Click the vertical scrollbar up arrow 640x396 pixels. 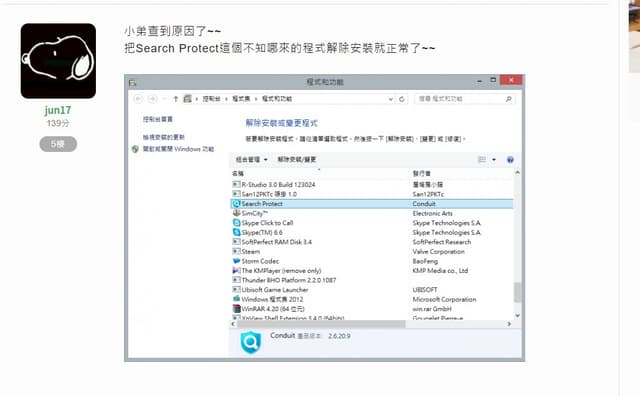tap(518, 173)
